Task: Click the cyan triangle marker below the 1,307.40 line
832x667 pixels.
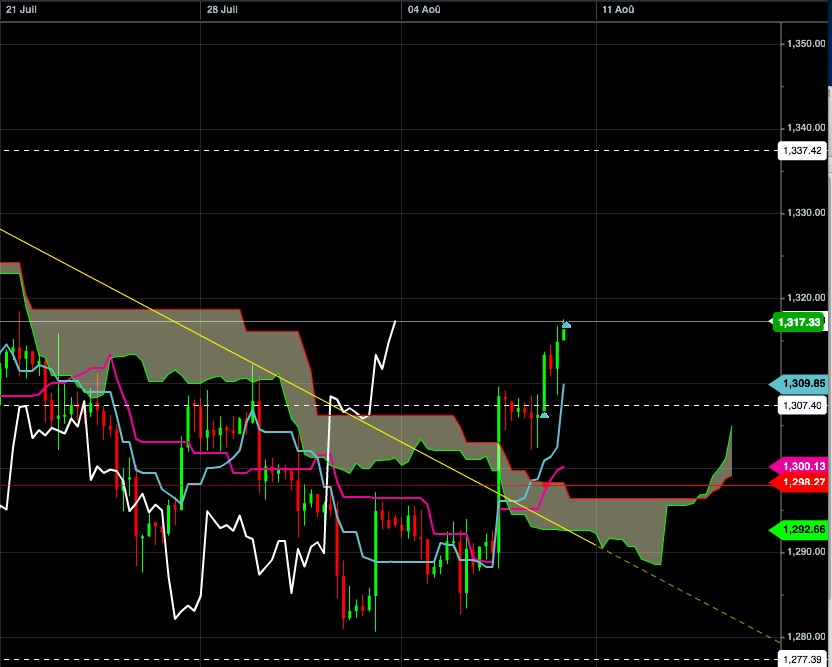Action: 543,414
